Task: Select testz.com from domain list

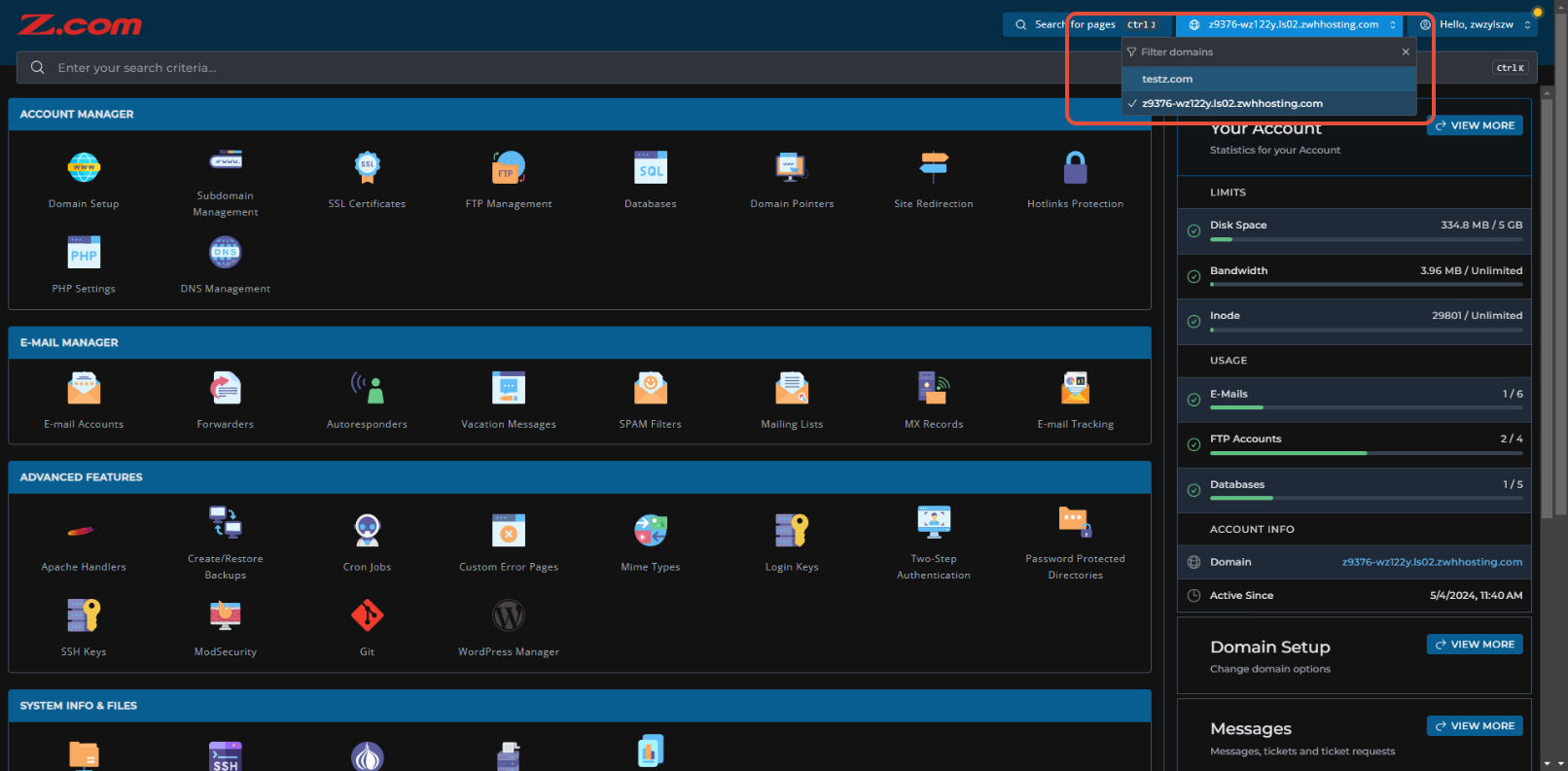Action: (1268, 79)
